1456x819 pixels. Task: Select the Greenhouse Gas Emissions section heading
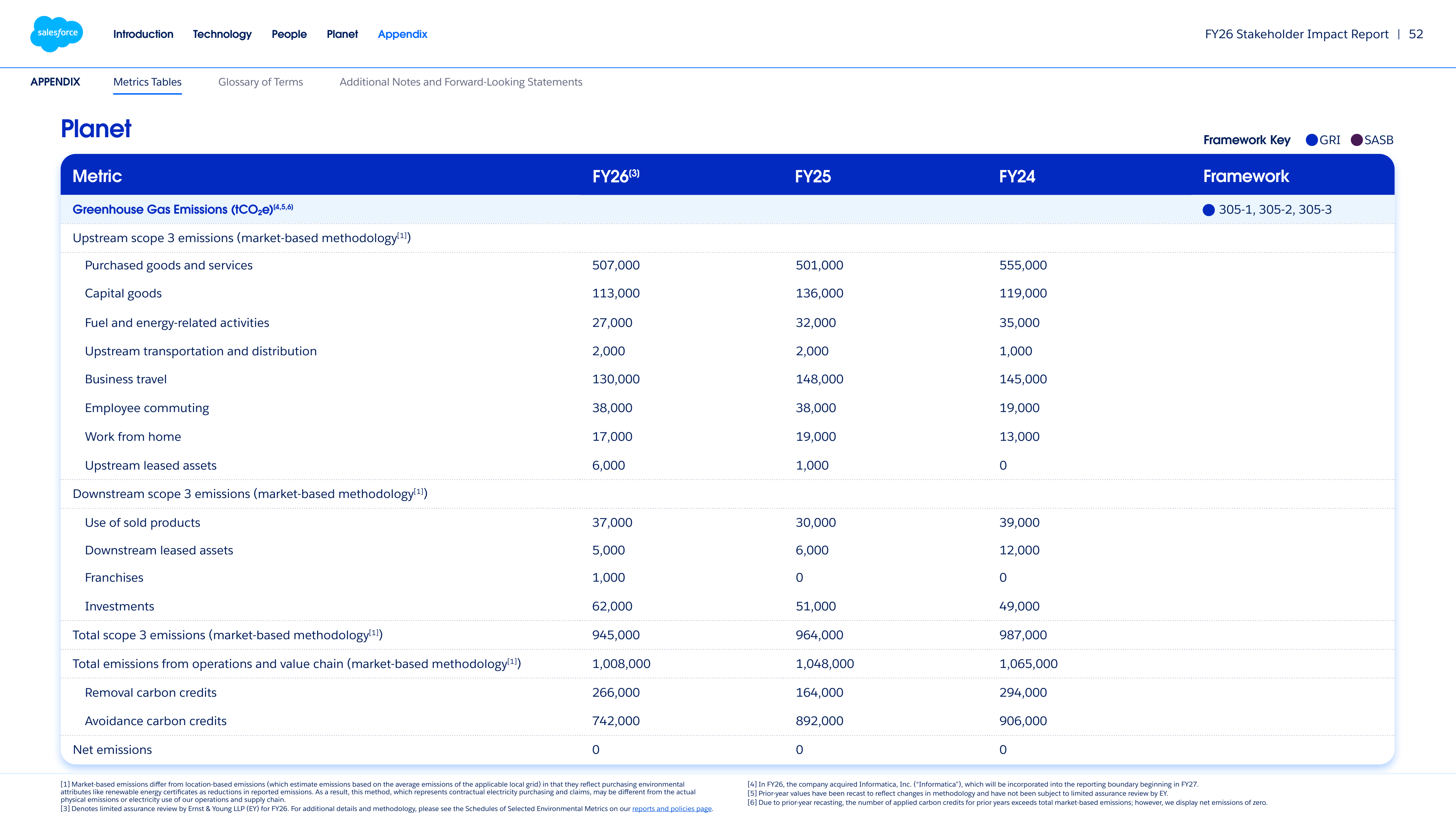[x=183, y=209]
